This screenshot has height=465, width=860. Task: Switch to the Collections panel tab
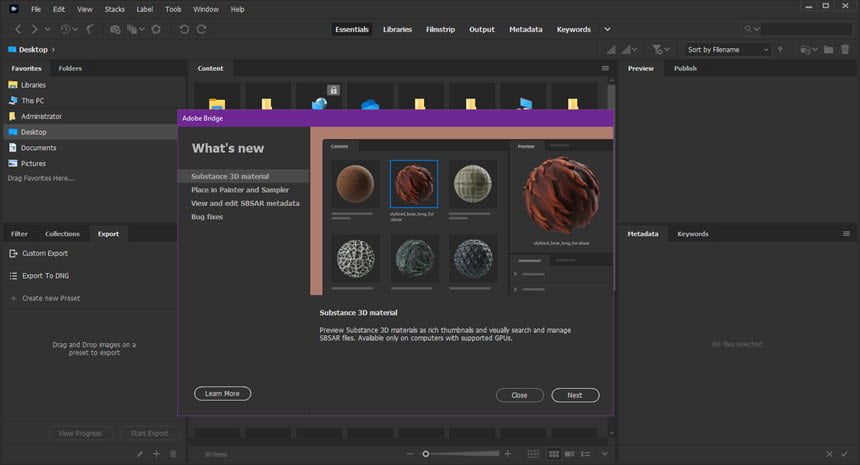click(62, 234)
